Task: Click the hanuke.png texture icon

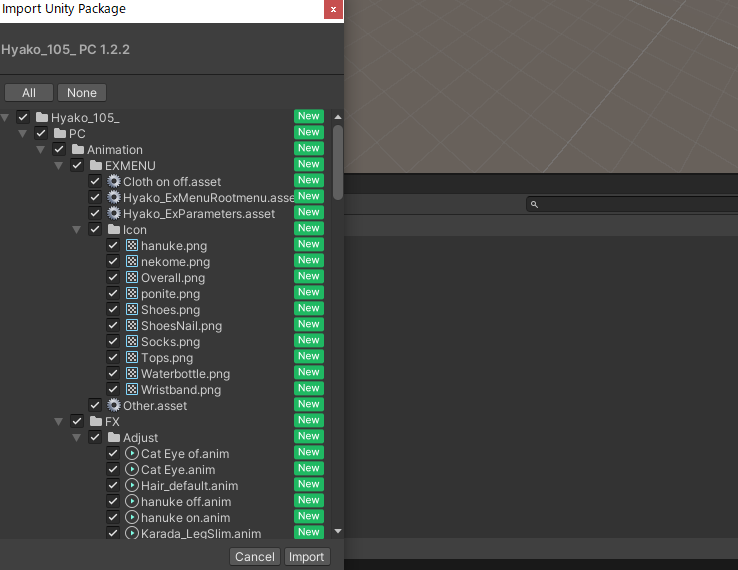Action: tap(132, 245)
